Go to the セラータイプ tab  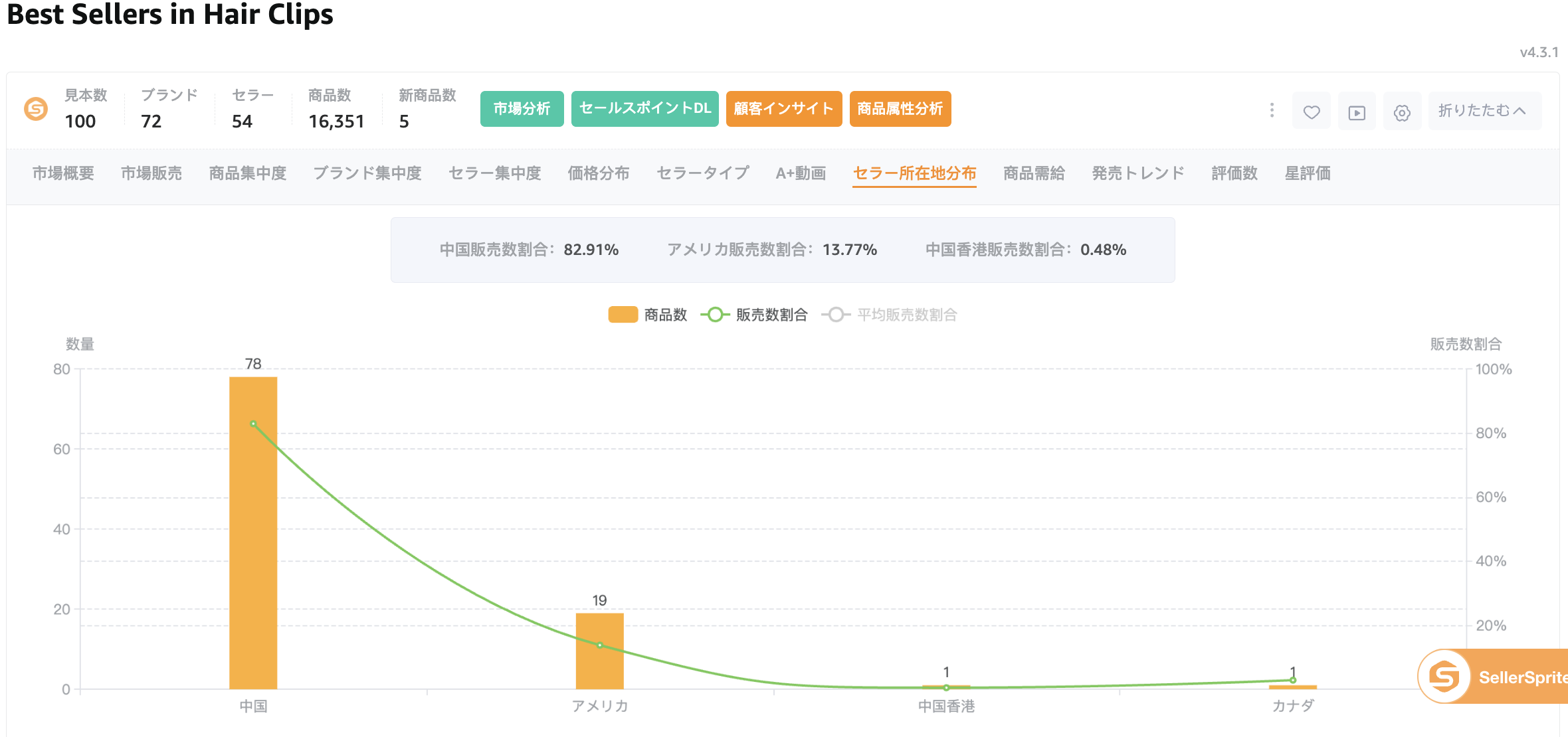[x=703, y=173]
